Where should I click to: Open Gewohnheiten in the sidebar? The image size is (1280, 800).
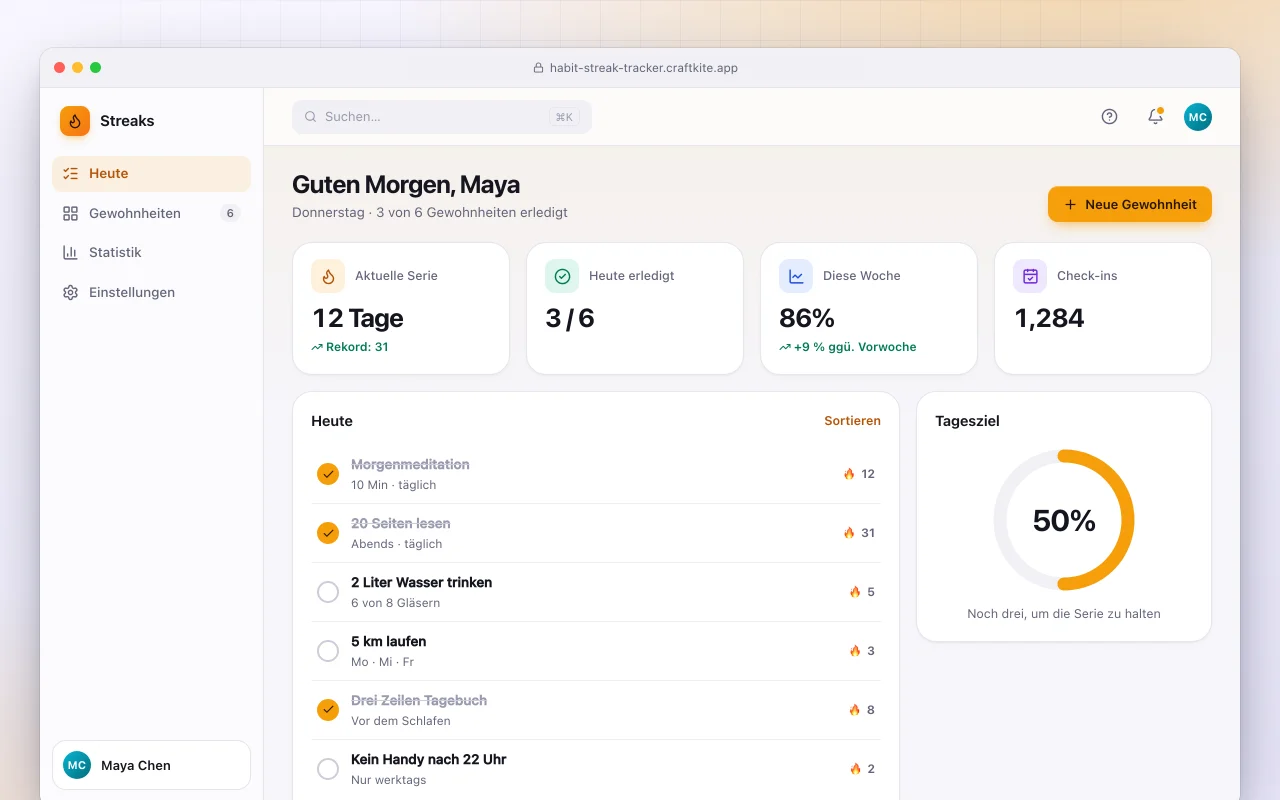point(151,213)
